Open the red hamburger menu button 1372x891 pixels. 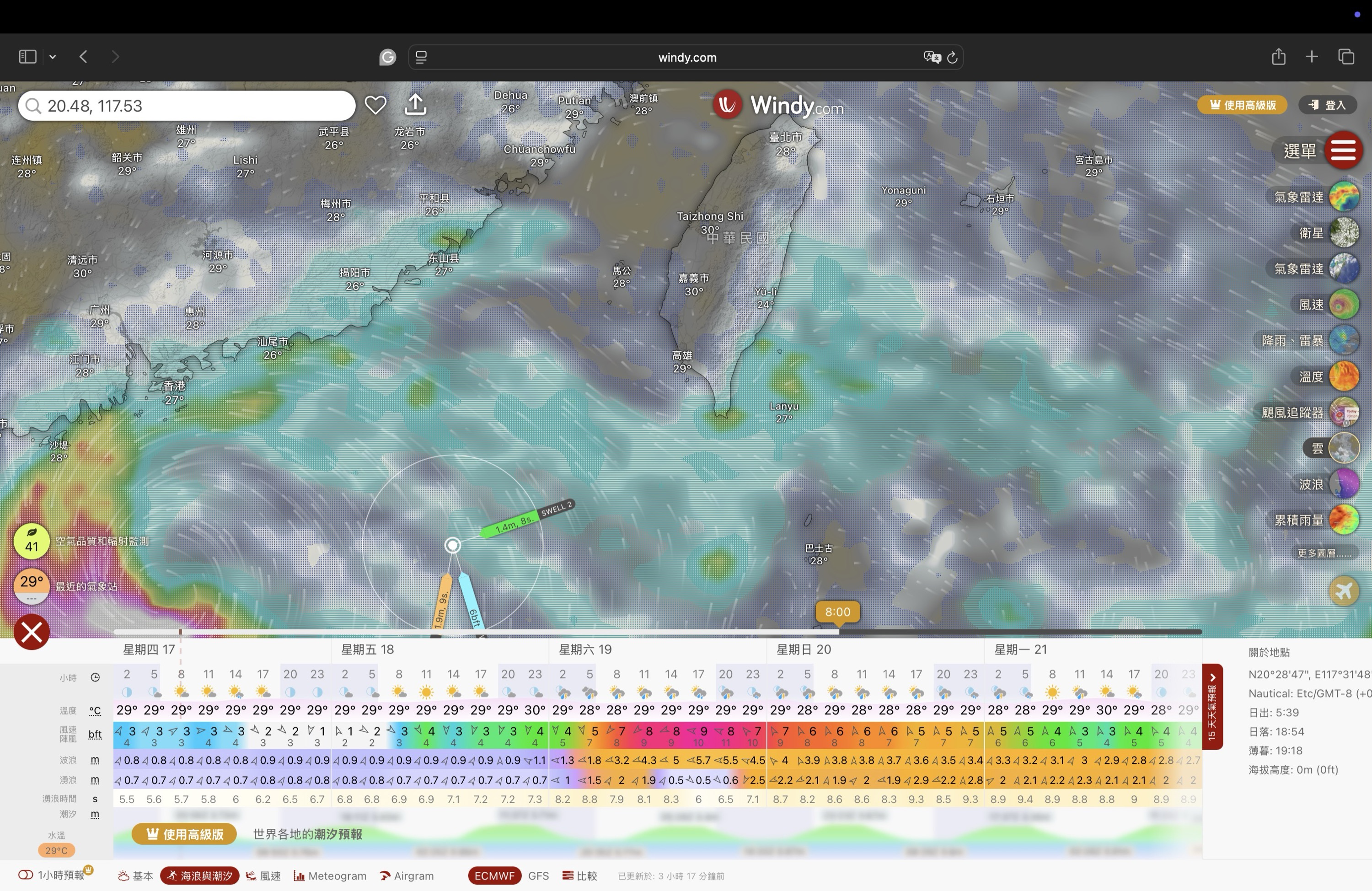coord(1343,150)
